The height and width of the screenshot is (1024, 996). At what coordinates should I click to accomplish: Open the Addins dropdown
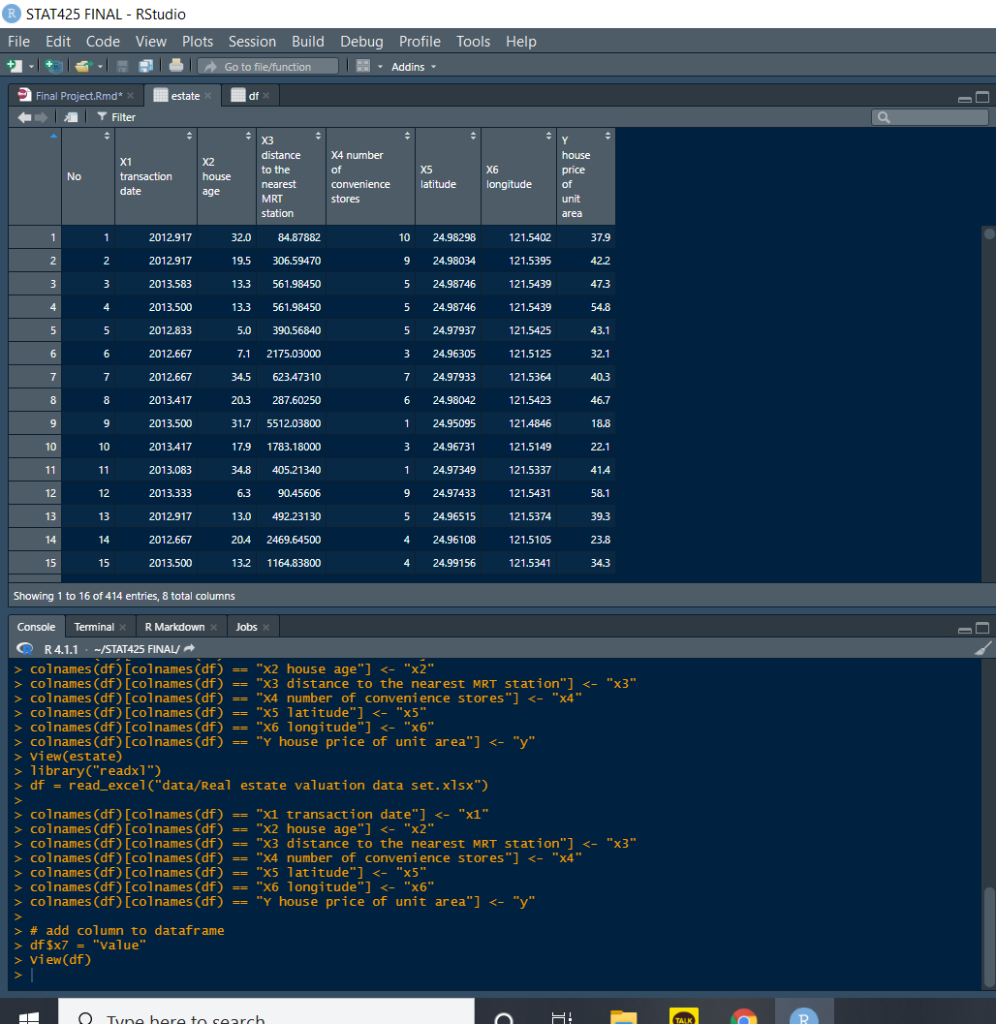tap(412, 66)
